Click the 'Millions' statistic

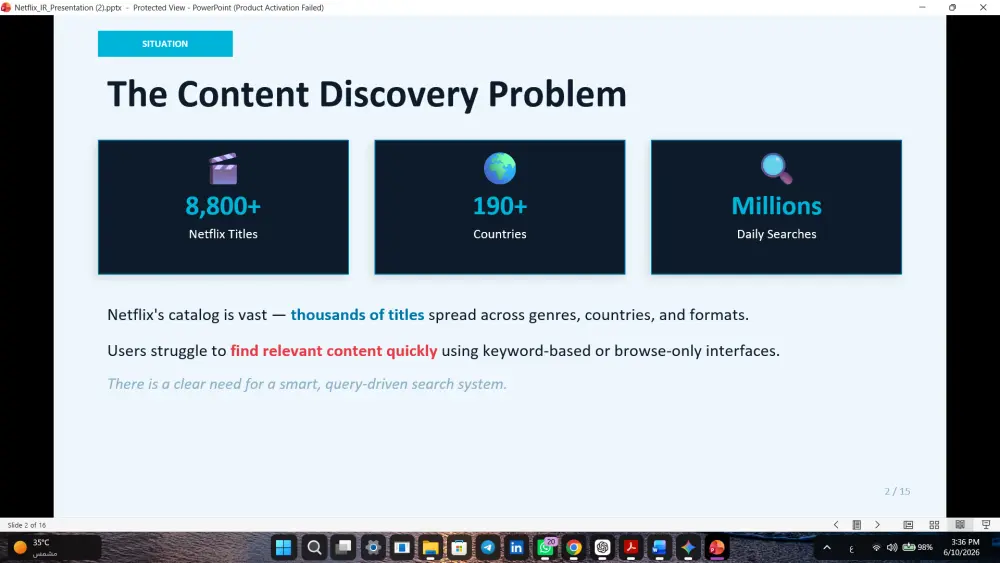(x=776, y=206)
